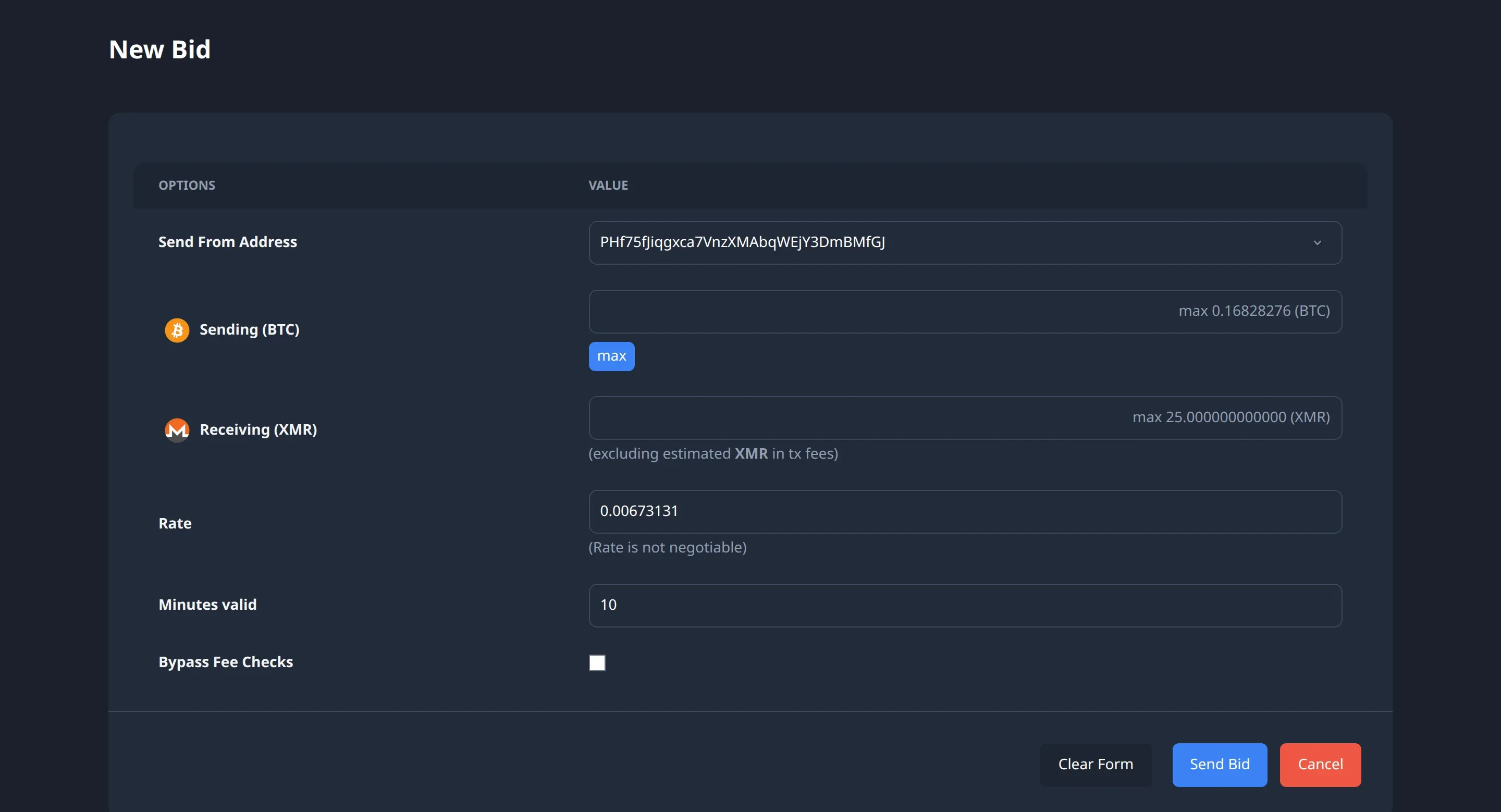
Task: Open the Send From Address dropdown
Action: point(965,242)
